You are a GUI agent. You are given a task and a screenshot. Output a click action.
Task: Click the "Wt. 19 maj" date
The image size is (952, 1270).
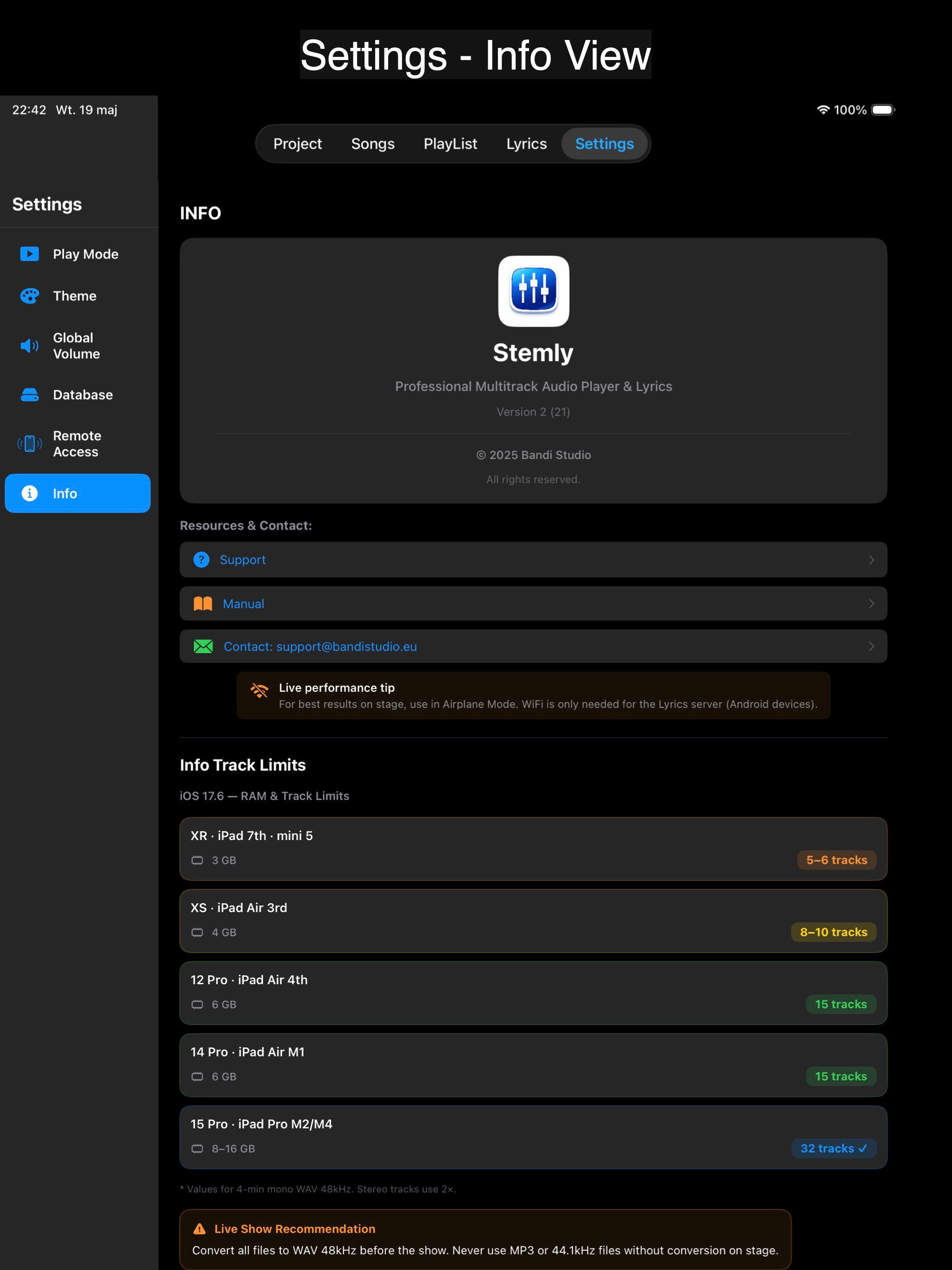[x=87, y=110]
